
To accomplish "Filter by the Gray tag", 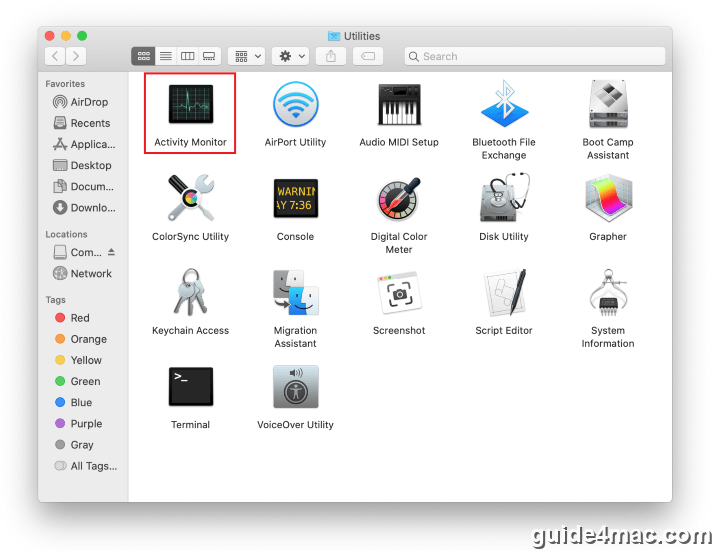I will point(74,444).
